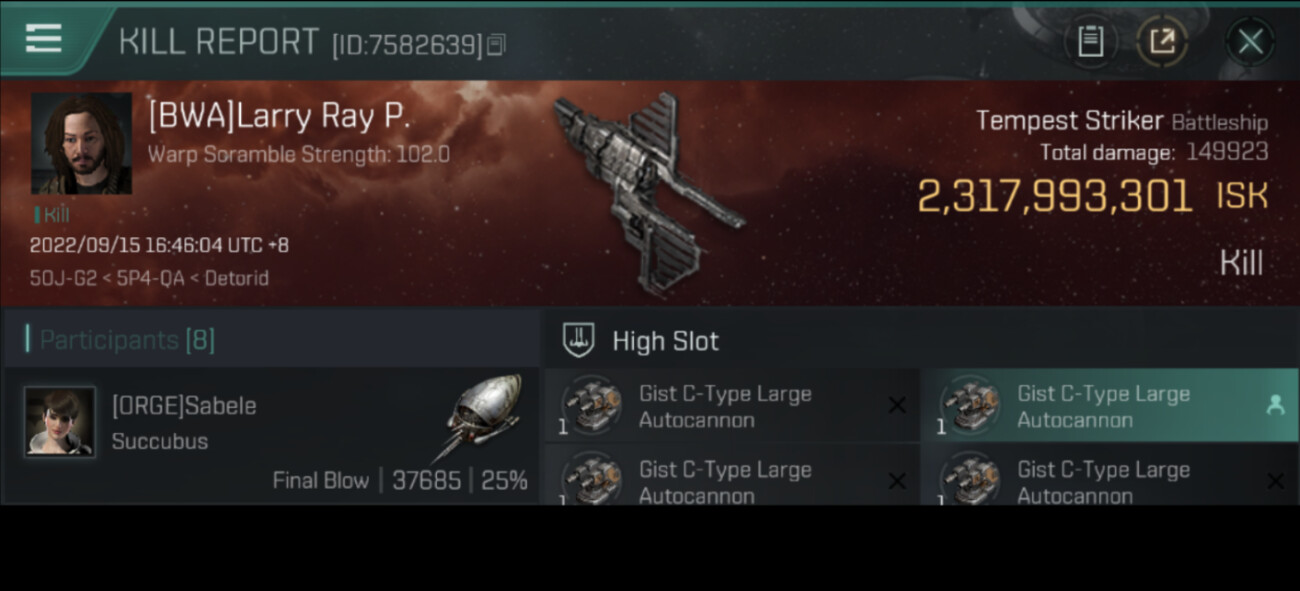Viewport: 1300px width, 591px height.
Task: Click the Tempest Striker ship name
Action: pos(1069,121)
